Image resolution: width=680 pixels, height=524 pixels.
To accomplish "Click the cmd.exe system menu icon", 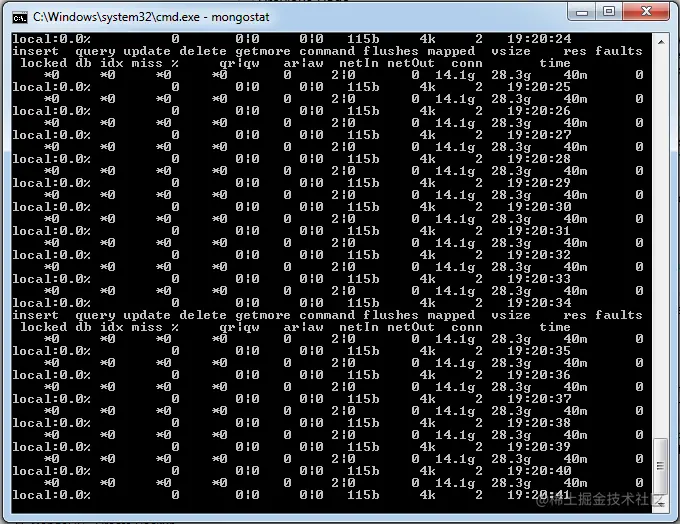I will click(x=20, y=17).
